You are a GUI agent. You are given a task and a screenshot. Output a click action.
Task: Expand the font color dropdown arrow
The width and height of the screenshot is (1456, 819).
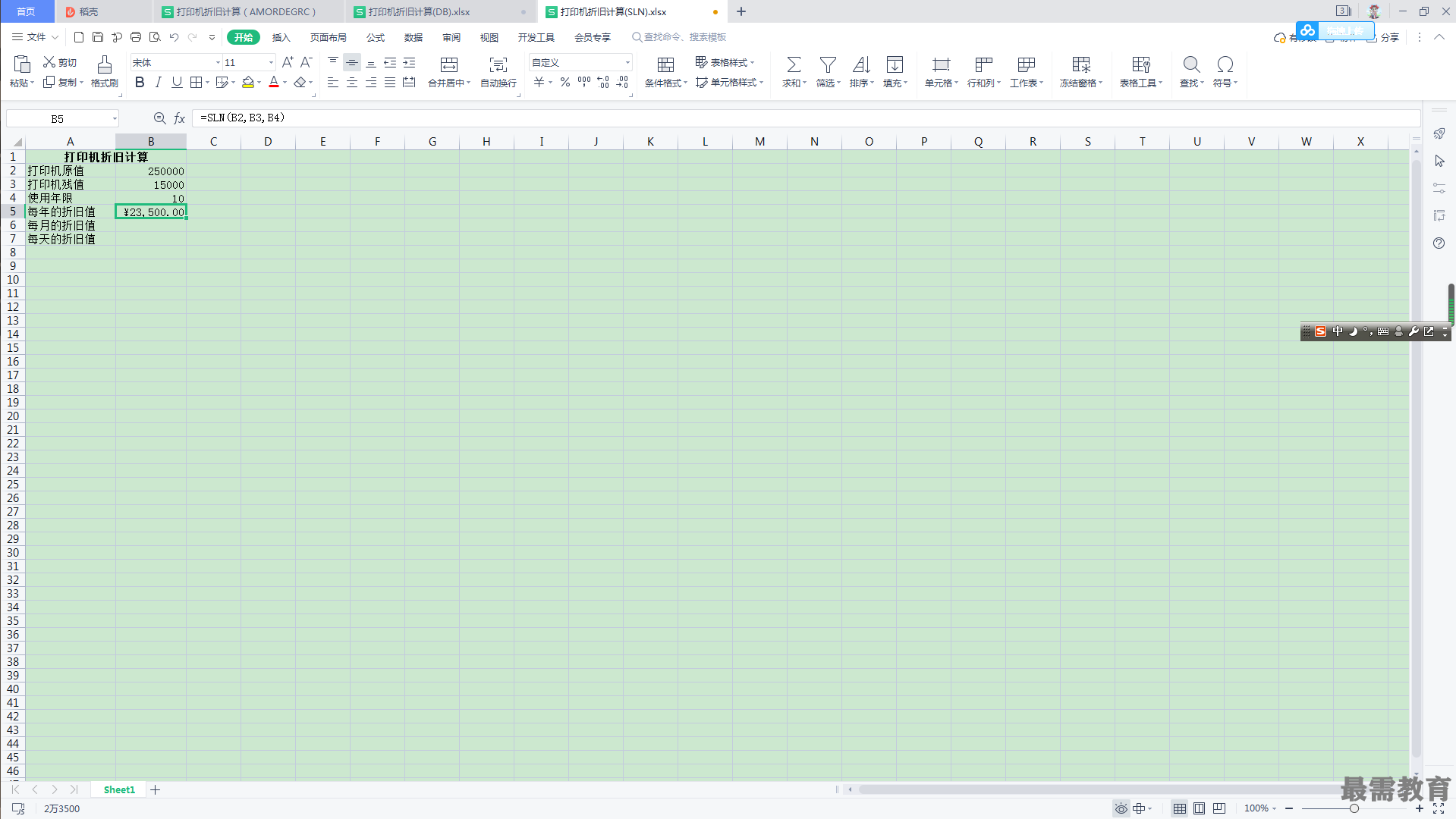coord(285,83)
